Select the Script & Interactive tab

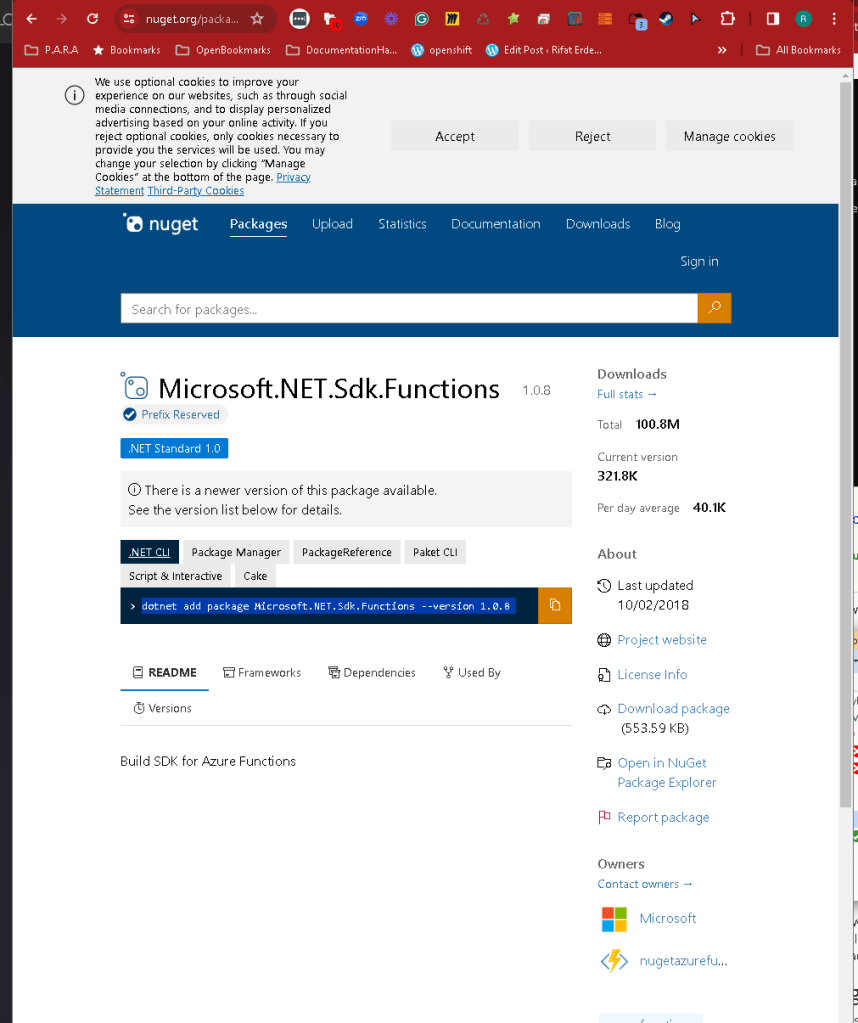[x=176, y=576]
